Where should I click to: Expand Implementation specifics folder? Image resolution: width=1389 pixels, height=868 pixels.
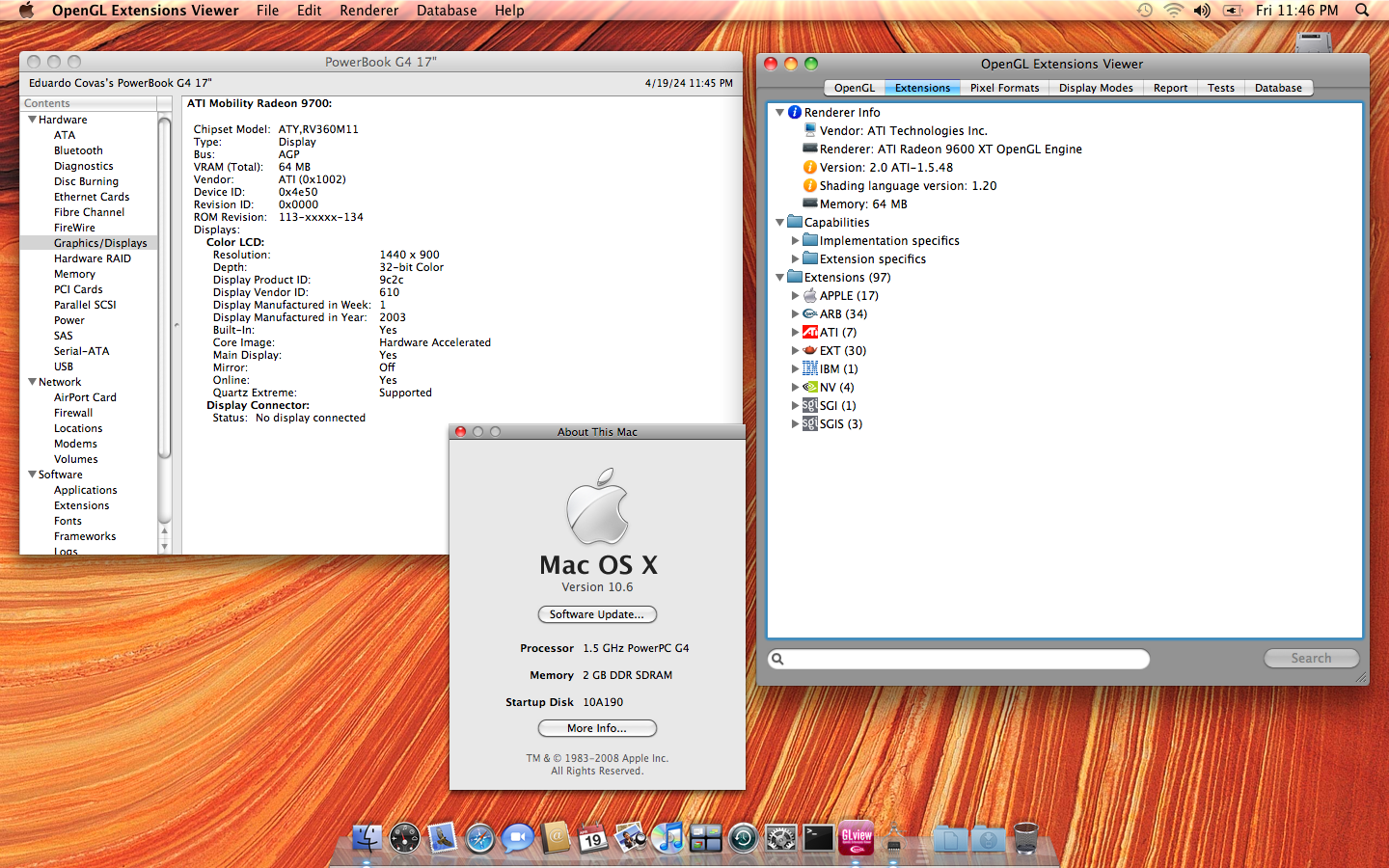point(795,241)
